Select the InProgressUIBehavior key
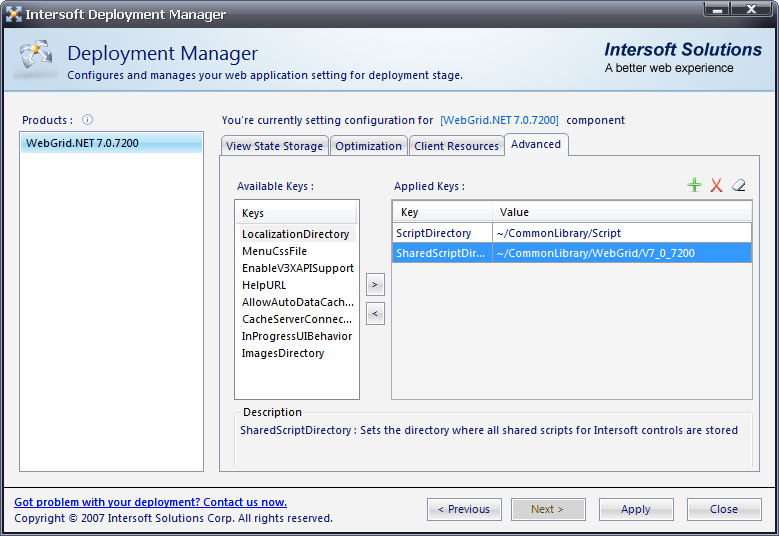Viewport: 779px width, 536px height. (x=297, y=336)
